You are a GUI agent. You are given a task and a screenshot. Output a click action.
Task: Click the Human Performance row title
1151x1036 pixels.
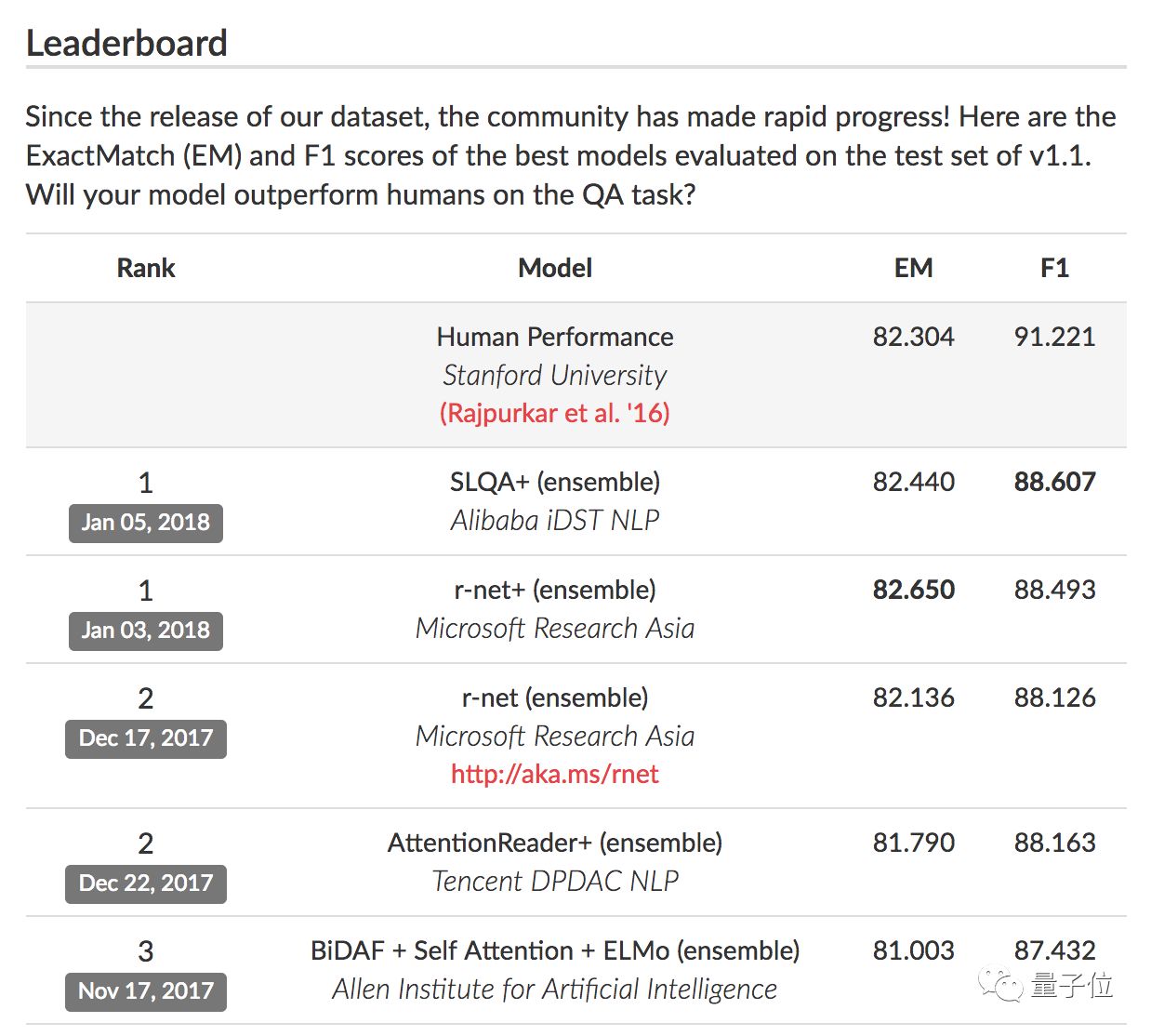point(554,337)
